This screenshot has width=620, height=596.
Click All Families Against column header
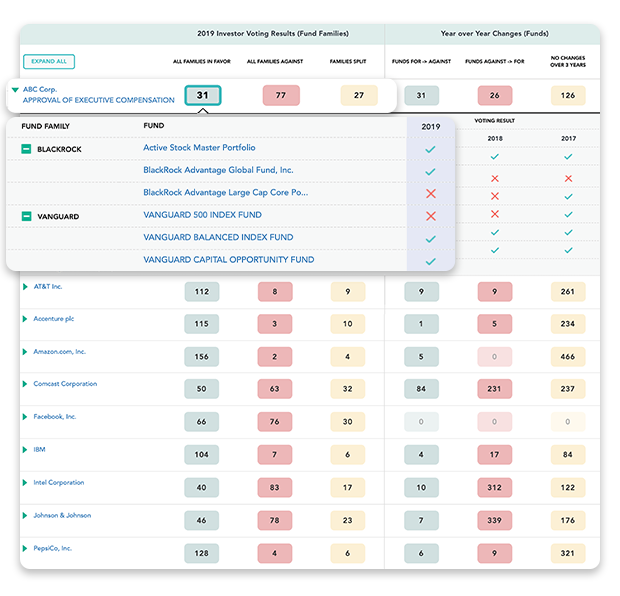tap(275, 61)
